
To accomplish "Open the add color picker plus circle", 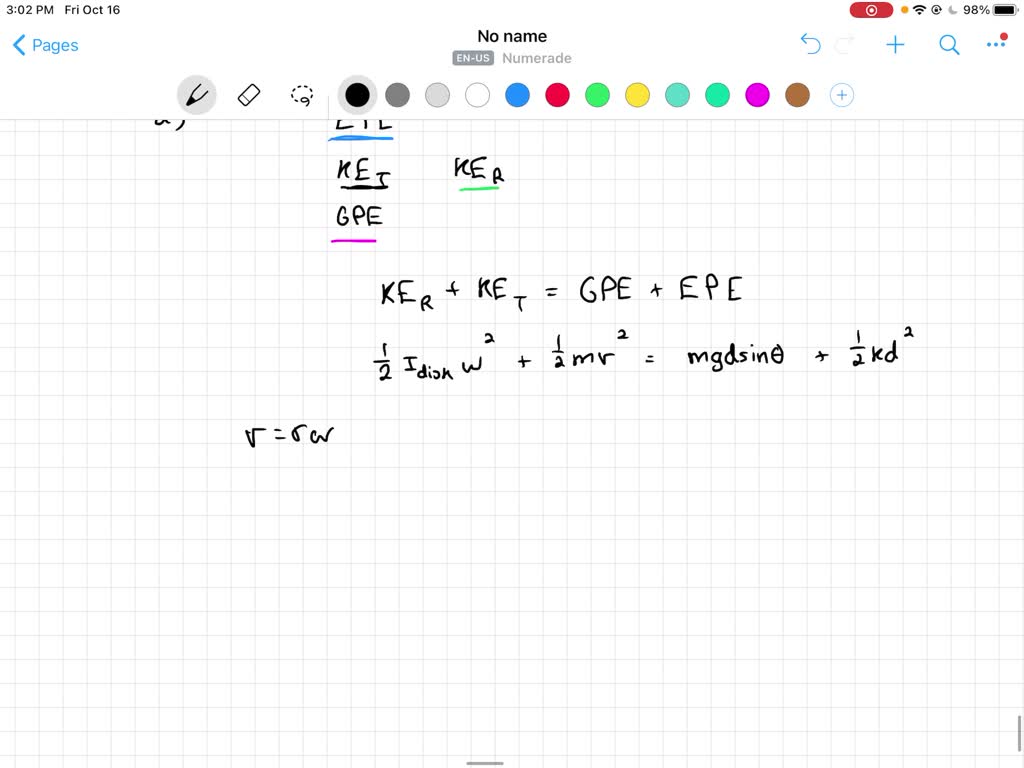I will (x=841, y=94).
